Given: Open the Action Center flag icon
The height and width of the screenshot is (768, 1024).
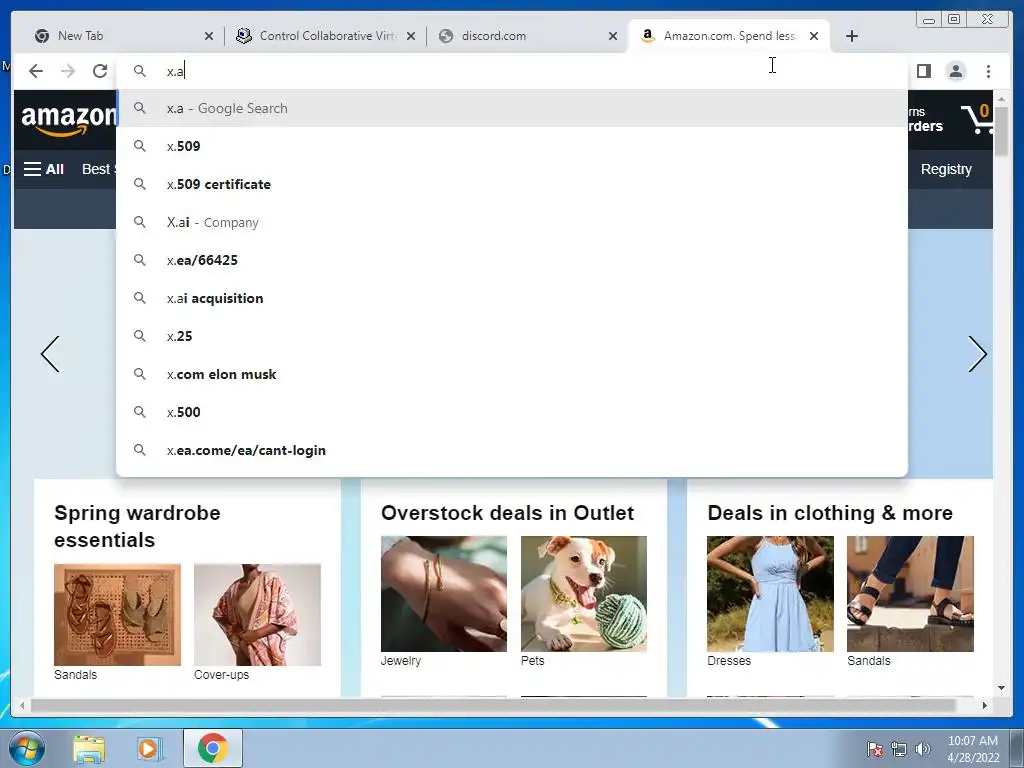Looking at the screenshot, I should (875, 749).
